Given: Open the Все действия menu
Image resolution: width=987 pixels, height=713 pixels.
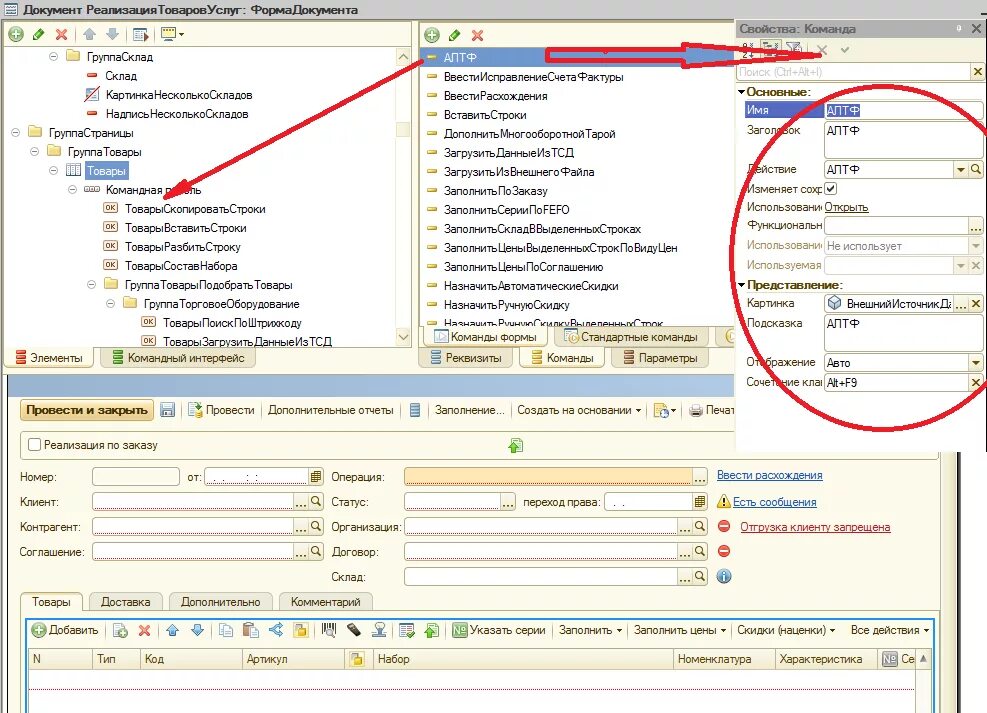Looking at the screenshot, I should pos(889,630).
